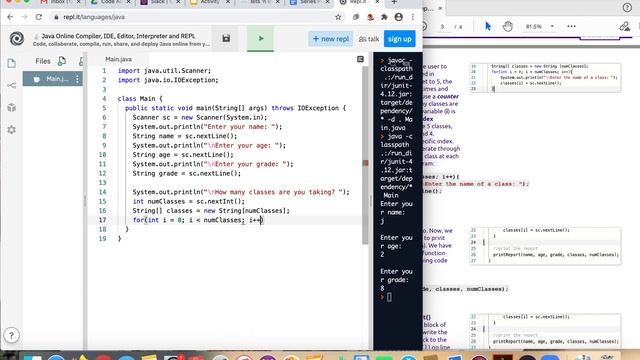Click the gray extension icon beside the star

[x=356, y=17]
